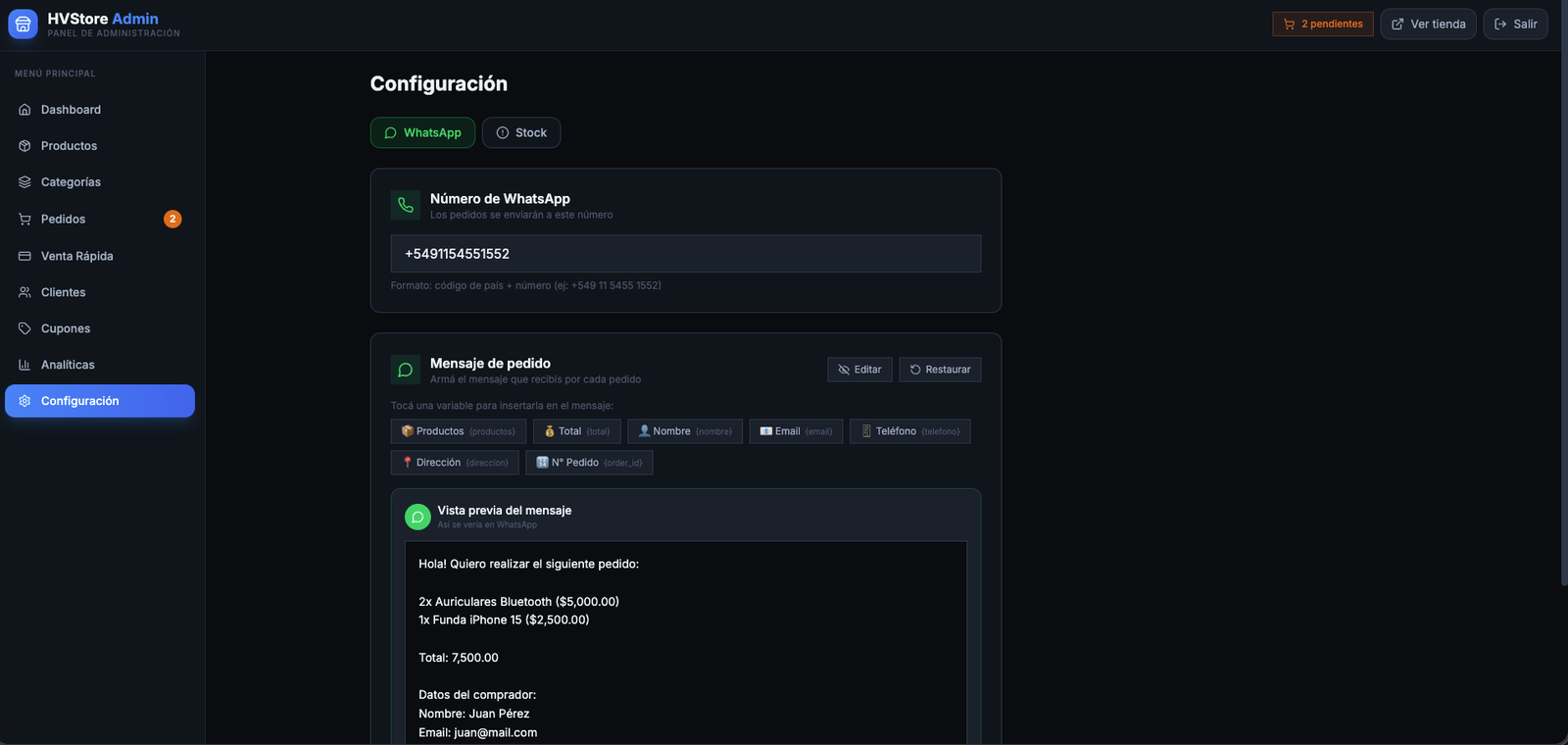Click the Configuración gear icon in sidebar
The image size is (1568, 745).
click(x=24, y=401)
